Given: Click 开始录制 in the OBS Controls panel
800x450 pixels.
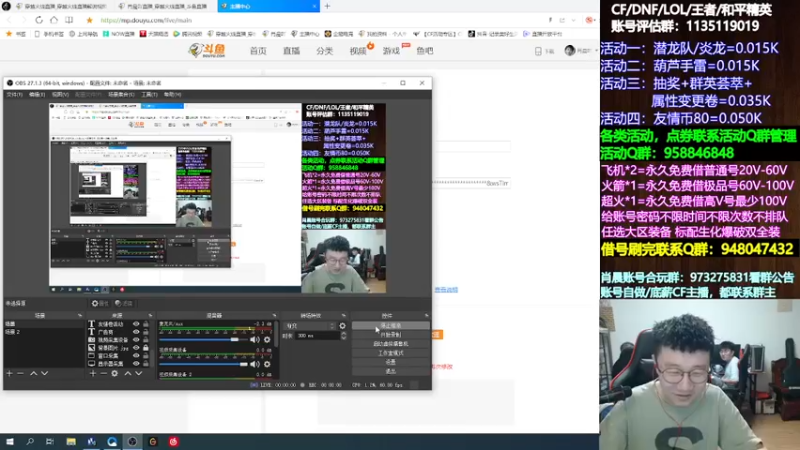Looking at the screenshot, I should click(390, 335).
